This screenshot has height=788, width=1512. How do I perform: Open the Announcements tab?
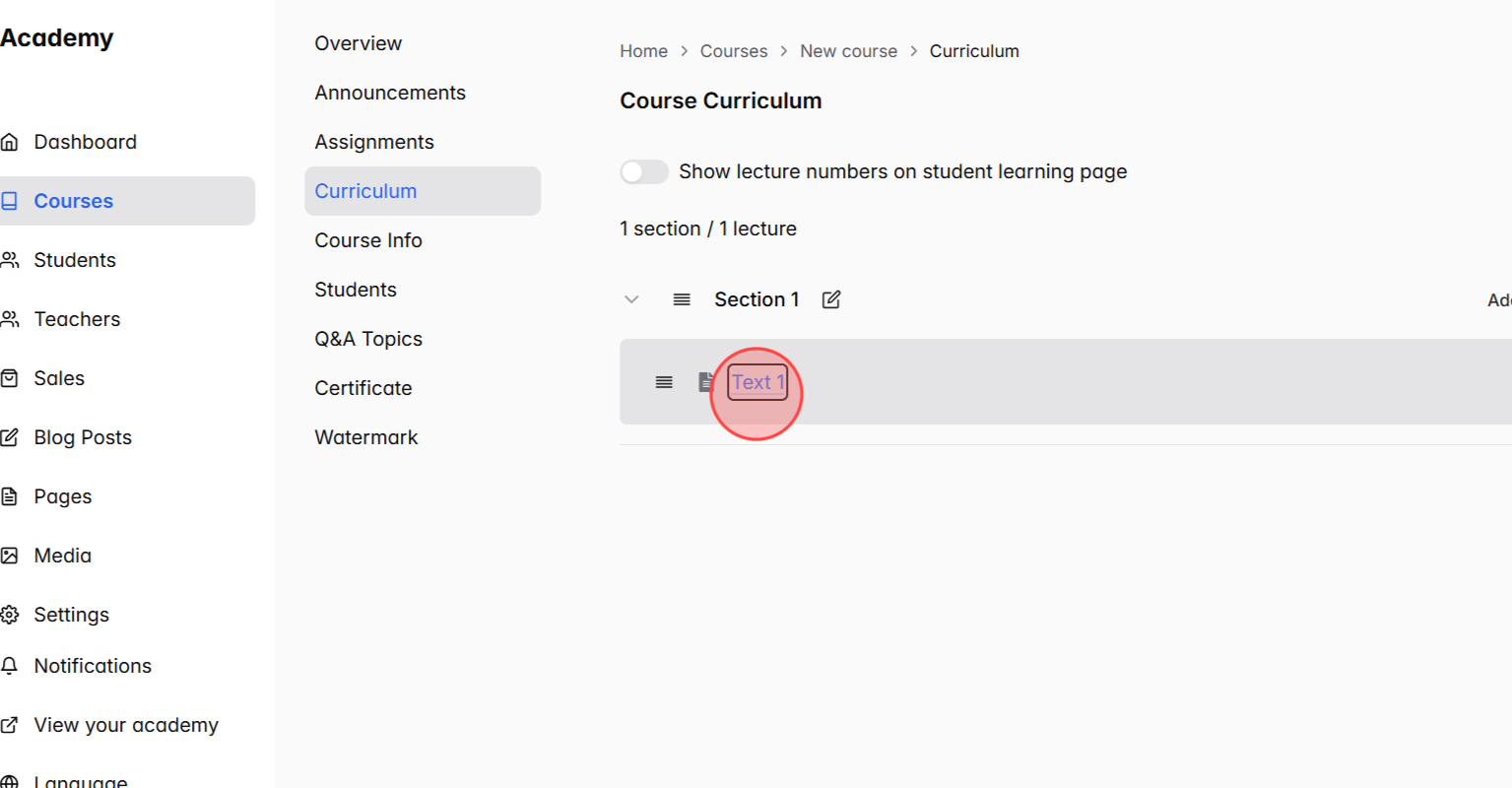(390, 92)
